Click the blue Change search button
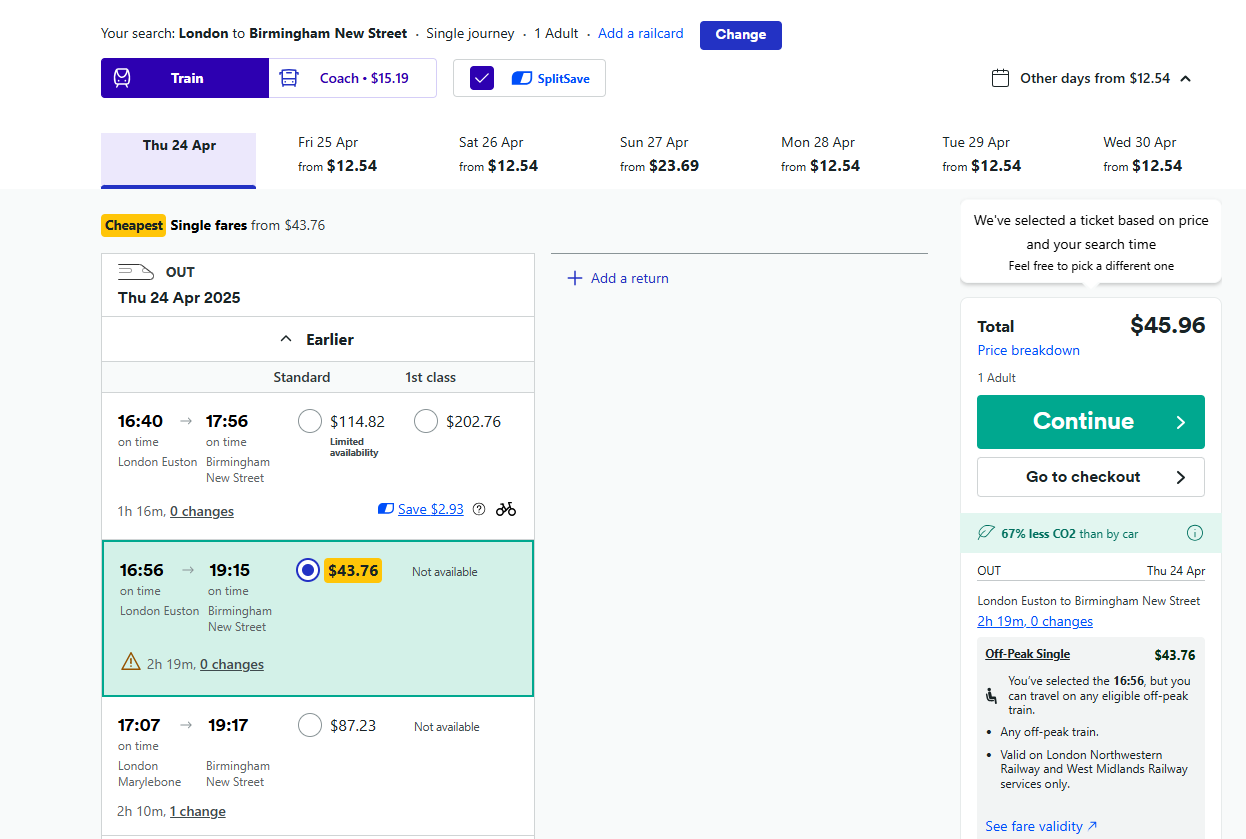Screen dimensions: 1246x839 [740, 34]
